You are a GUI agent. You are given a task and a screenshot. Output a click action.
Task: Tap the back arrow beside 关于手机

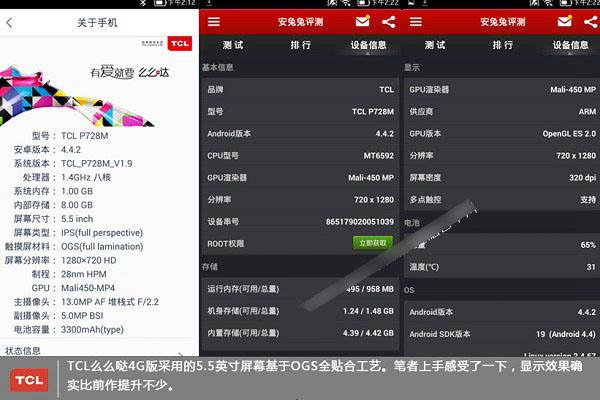coord(9,23)
